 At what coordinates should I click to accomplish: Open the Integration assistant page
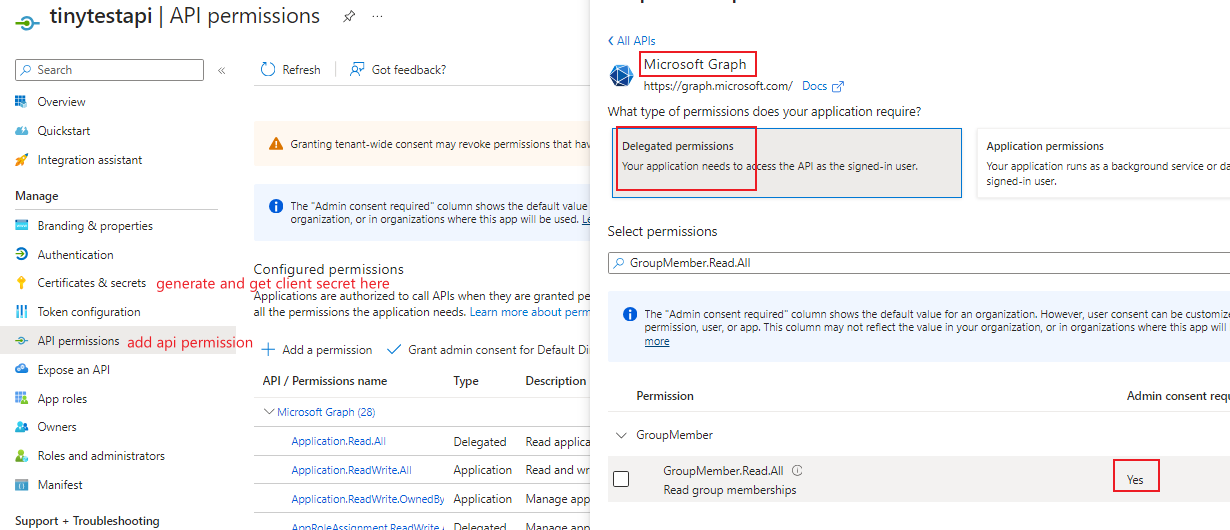[x=90, y=160]
